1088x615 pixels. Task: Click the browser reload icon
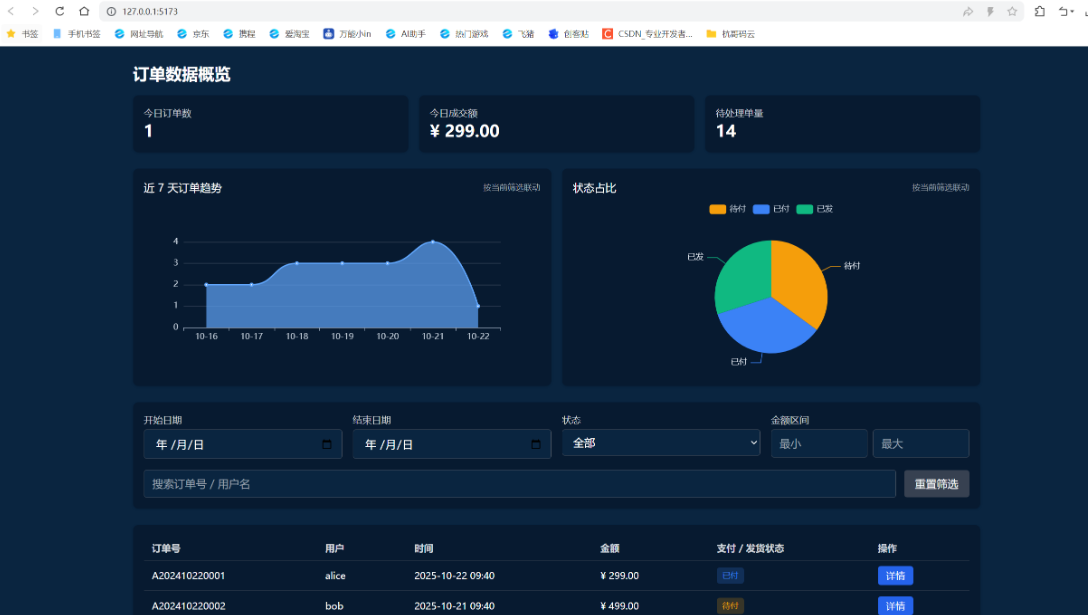(x=60, y=11)
